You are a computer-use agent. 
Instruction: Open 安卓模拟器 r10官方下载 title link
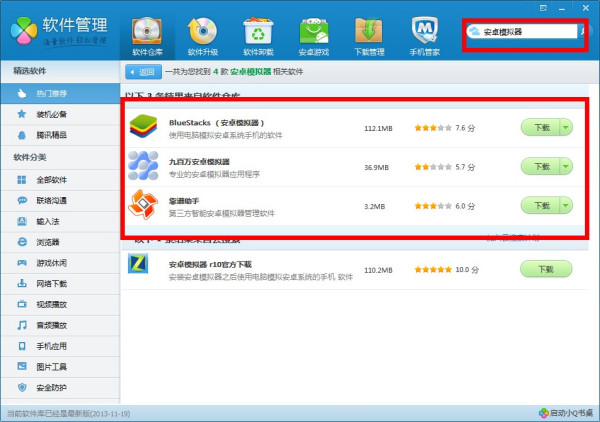coord(210,264)
